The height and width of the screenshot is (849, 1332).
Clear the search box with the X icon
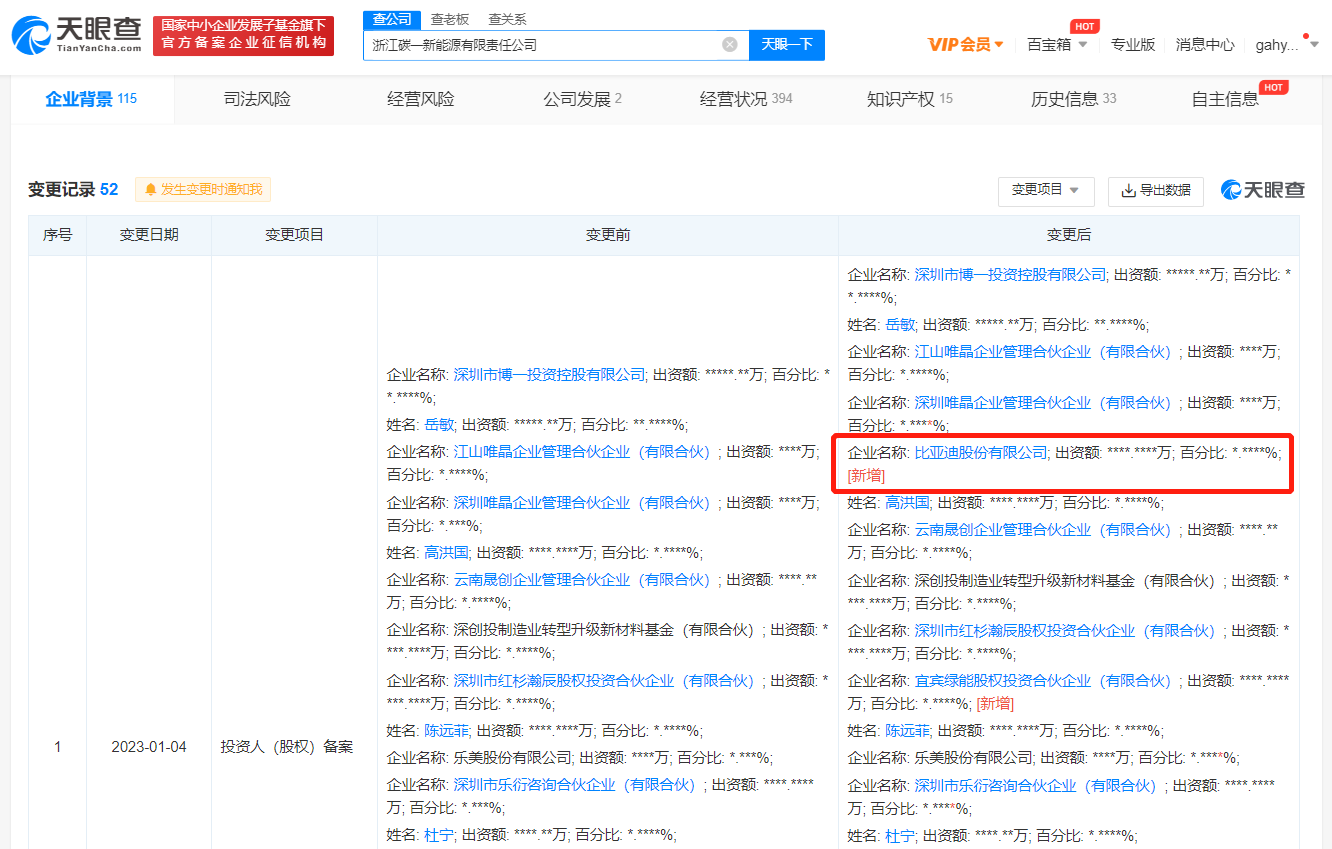tap(730, 44)
